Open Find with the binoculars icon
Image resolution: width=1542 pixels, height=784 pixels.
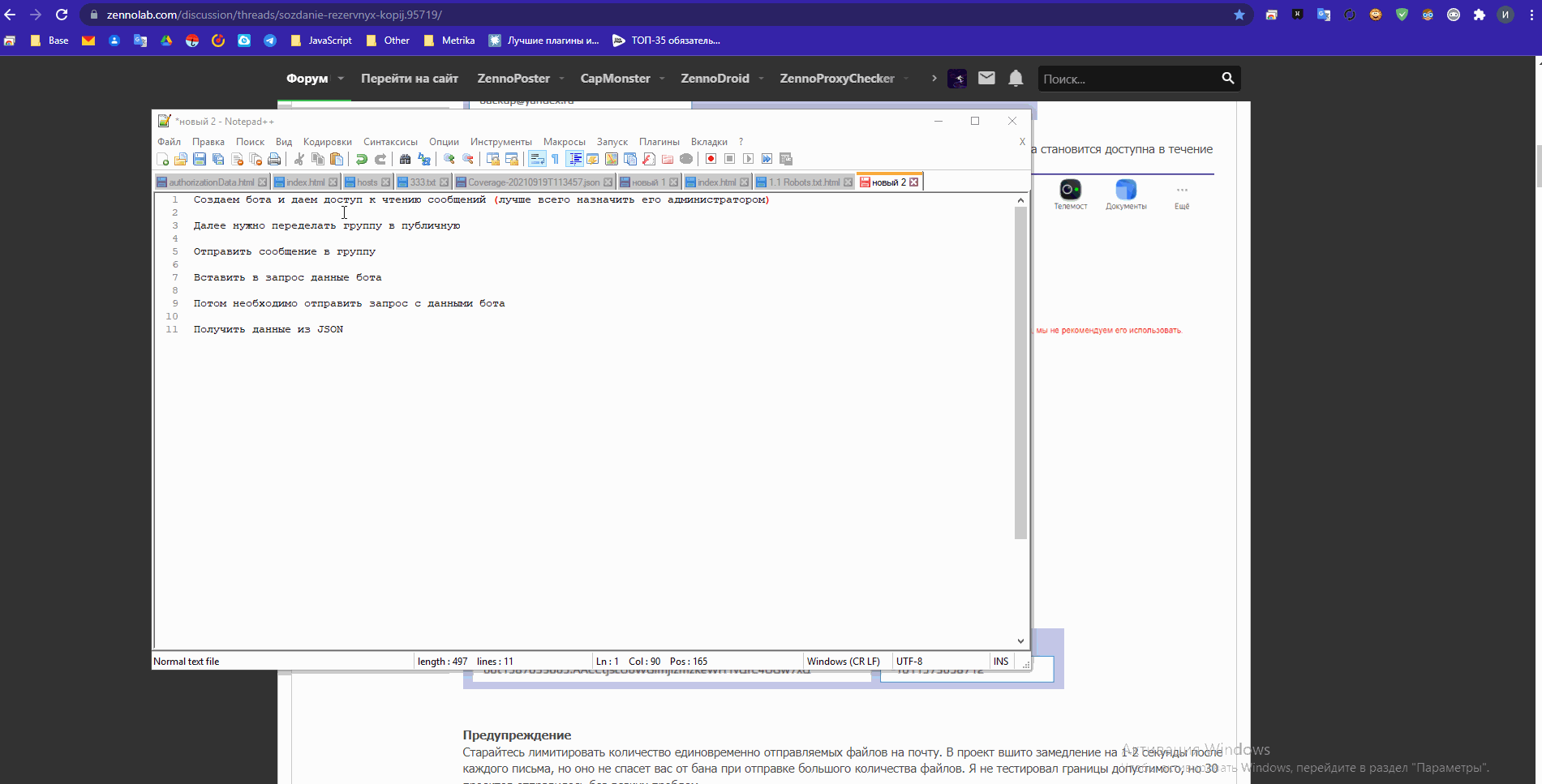[405, 159]
